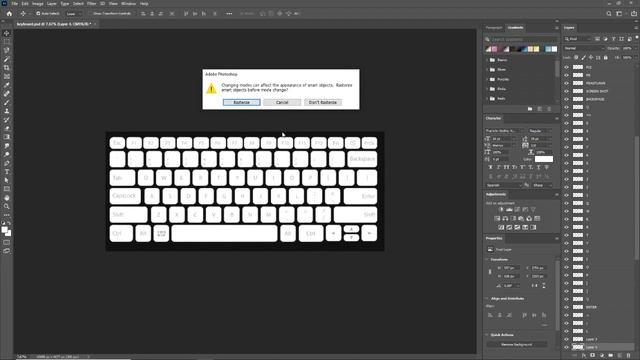640x360 pixels.
Task: Select the Hand tool
Action: [7, 198]
